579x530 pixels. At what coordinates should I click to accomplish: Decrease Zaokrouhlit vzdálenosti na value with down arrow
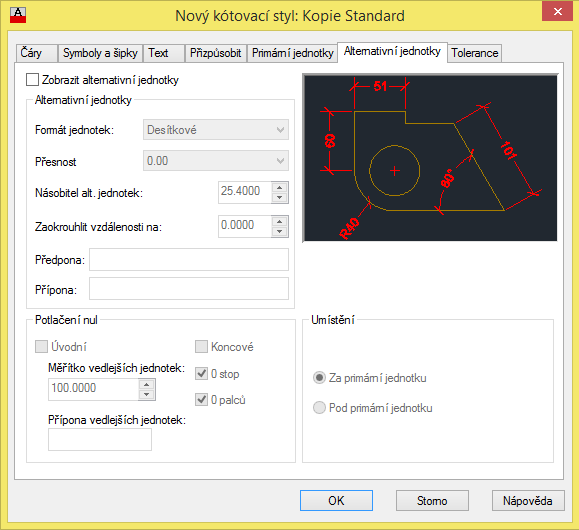pyautogui.click(x=280, y=231)
